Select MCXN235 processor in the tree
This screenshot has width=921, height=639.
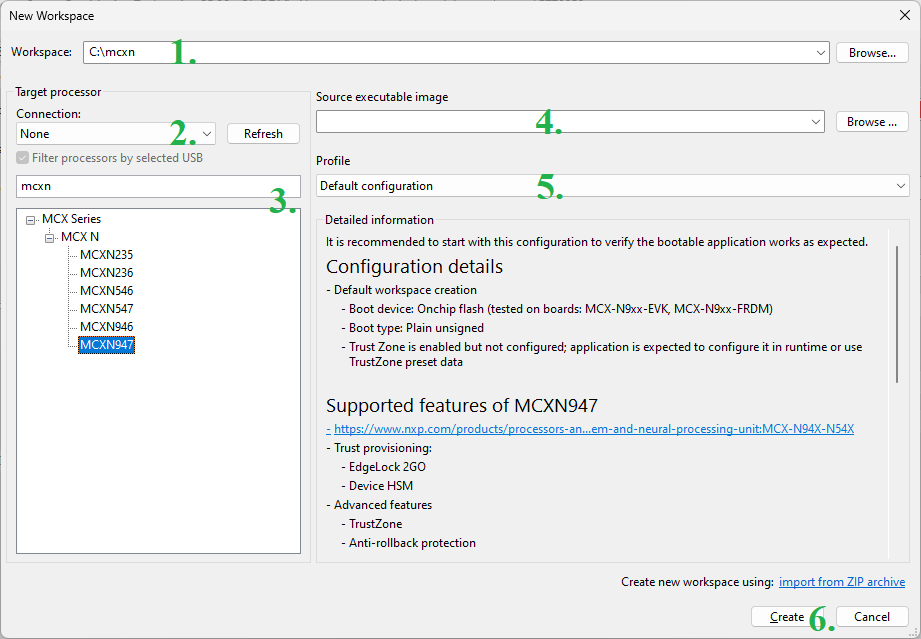click(106, 255)
